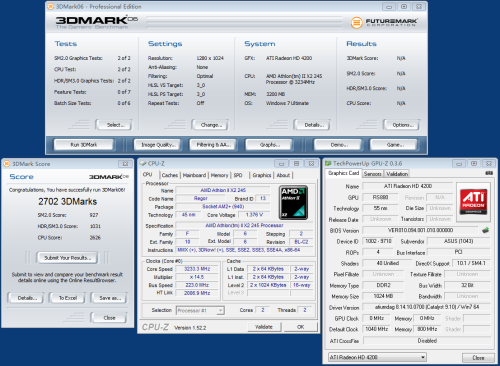Screen dimensions: 500x366
Task: Click the Subvendor ASUS field in GPU-Z
Action: pyautogui.click(x=459, y=241)
